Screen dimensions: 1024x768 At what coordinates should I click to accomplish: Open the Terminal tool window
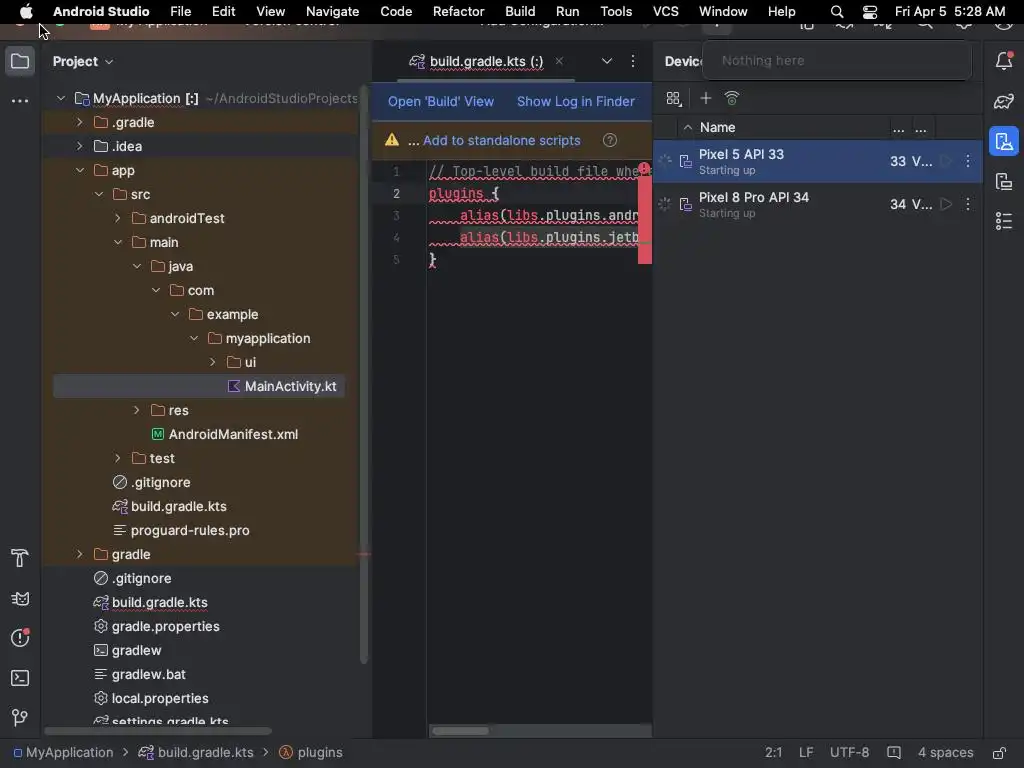point(20,678)
